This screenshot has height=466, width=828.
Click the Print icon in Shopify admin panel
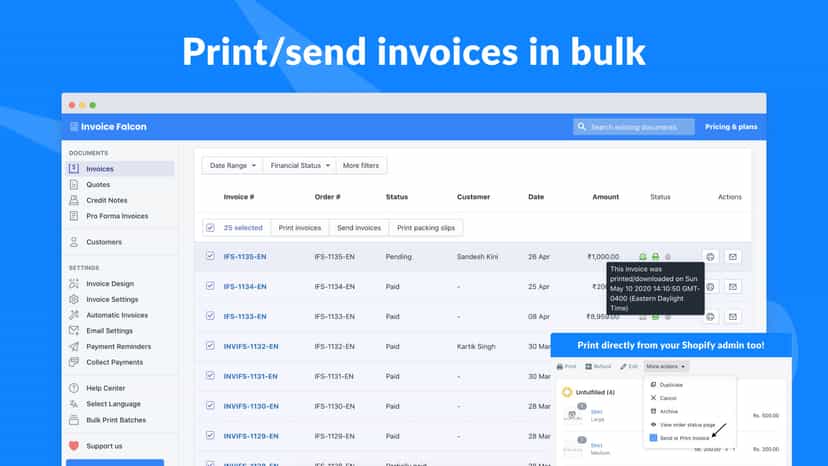[560, 366]
